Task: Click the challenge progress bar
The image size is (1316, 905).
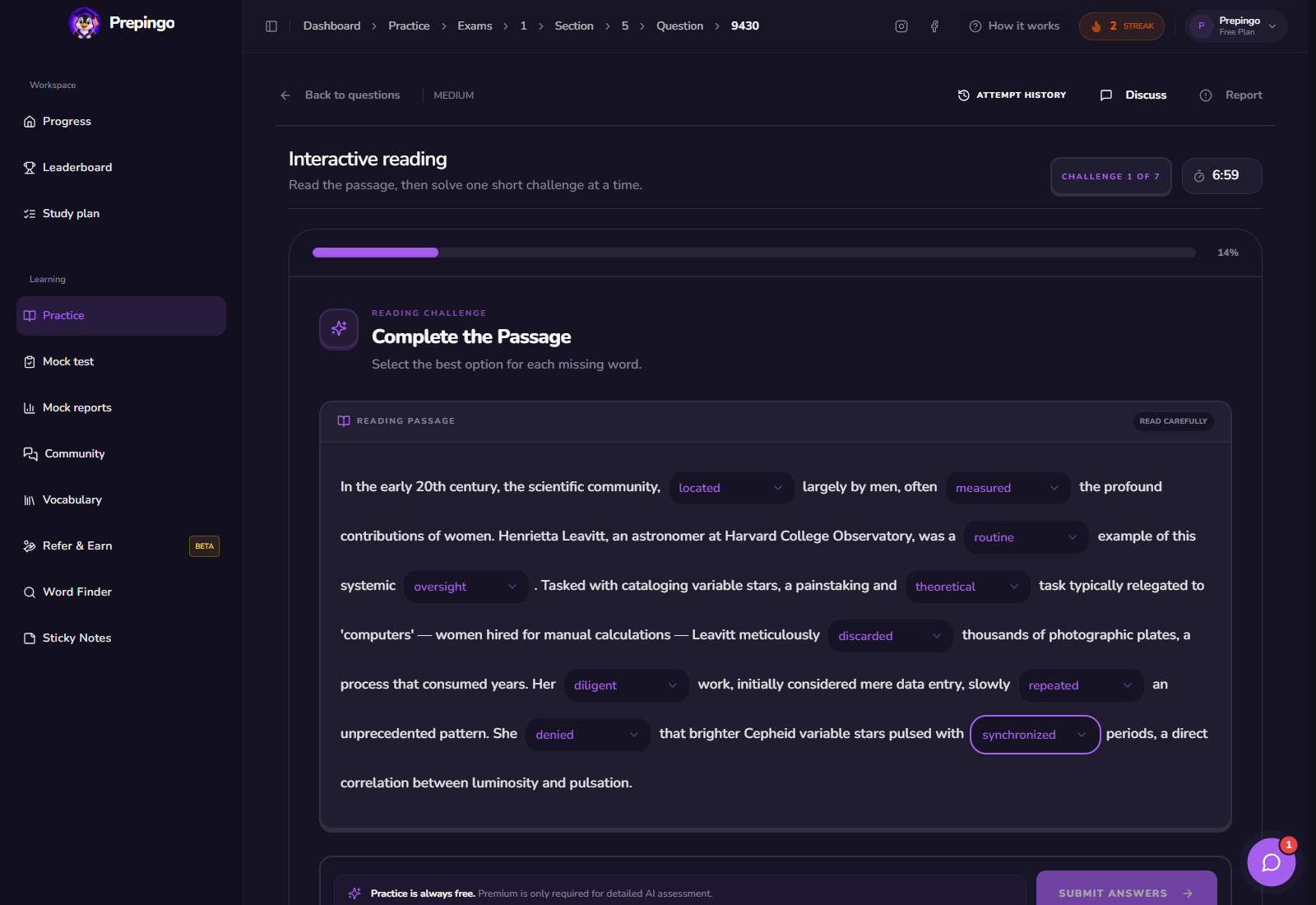Action: pos(753,253)
